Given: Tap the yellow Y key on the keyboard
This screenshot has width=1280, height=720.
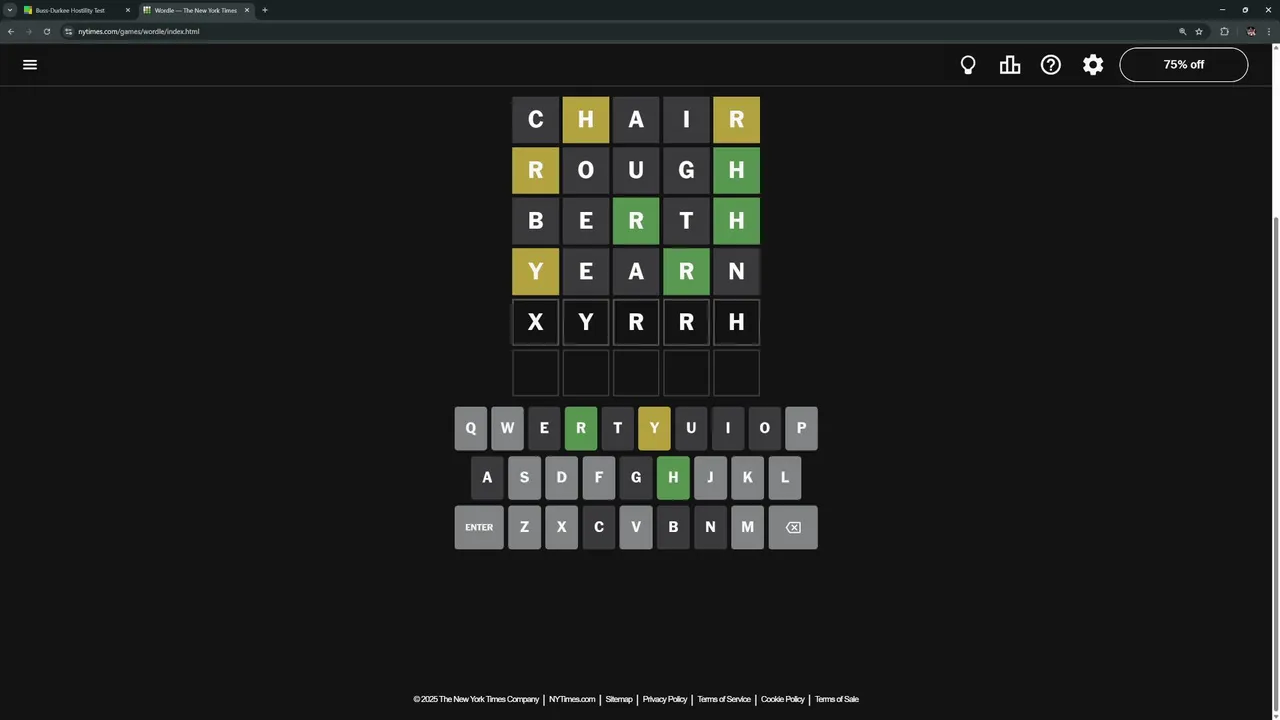Looking at the screenshot, I should 654,428.
